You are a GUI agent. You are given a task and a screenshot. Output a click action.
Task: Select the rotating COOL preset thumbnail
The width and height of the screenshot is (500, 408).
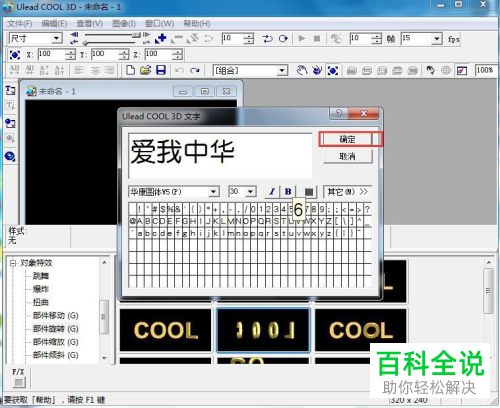(263, 330)
